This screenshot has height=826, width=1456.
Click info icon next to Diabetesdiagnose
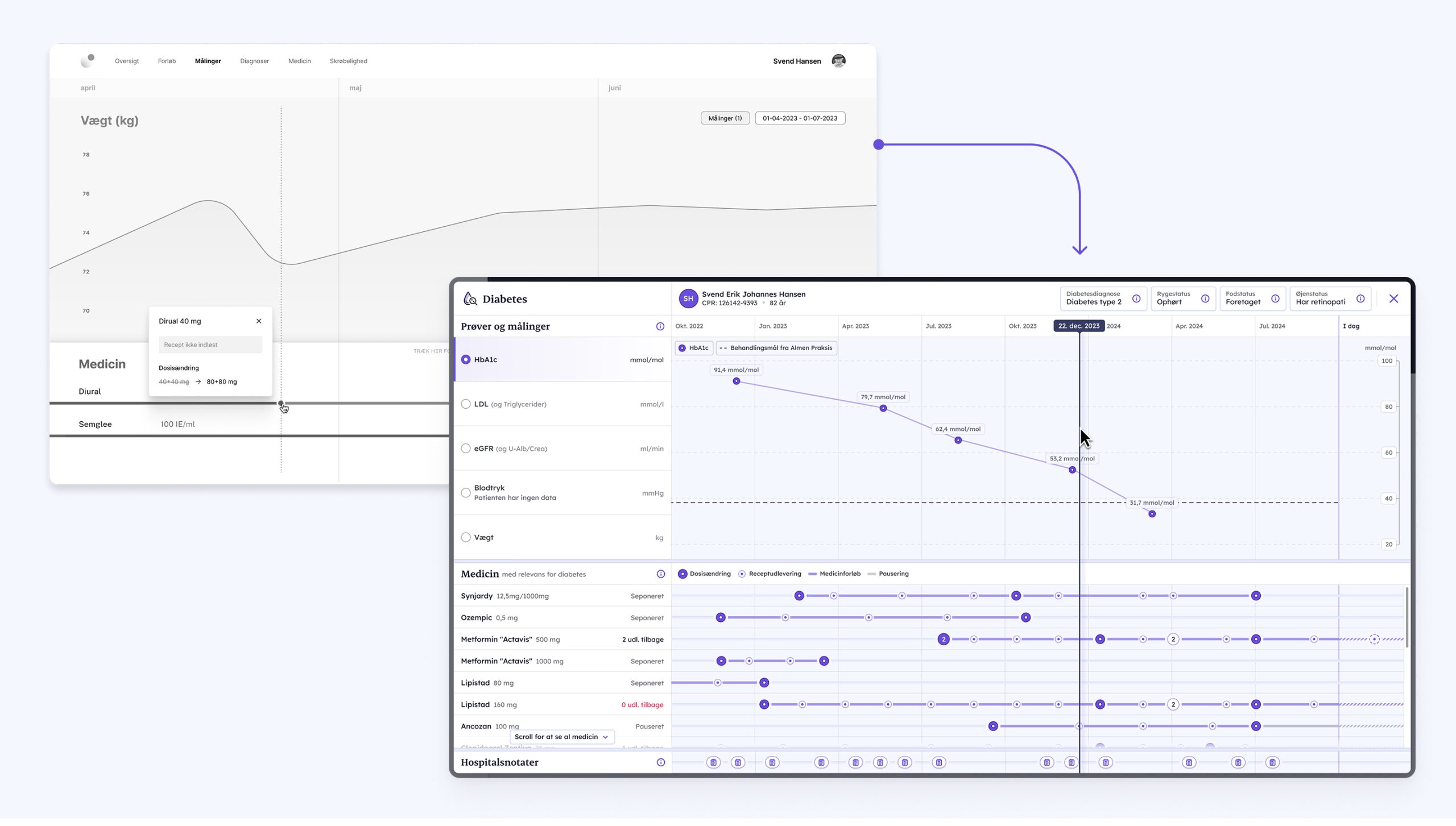(x=1136, y=299)
